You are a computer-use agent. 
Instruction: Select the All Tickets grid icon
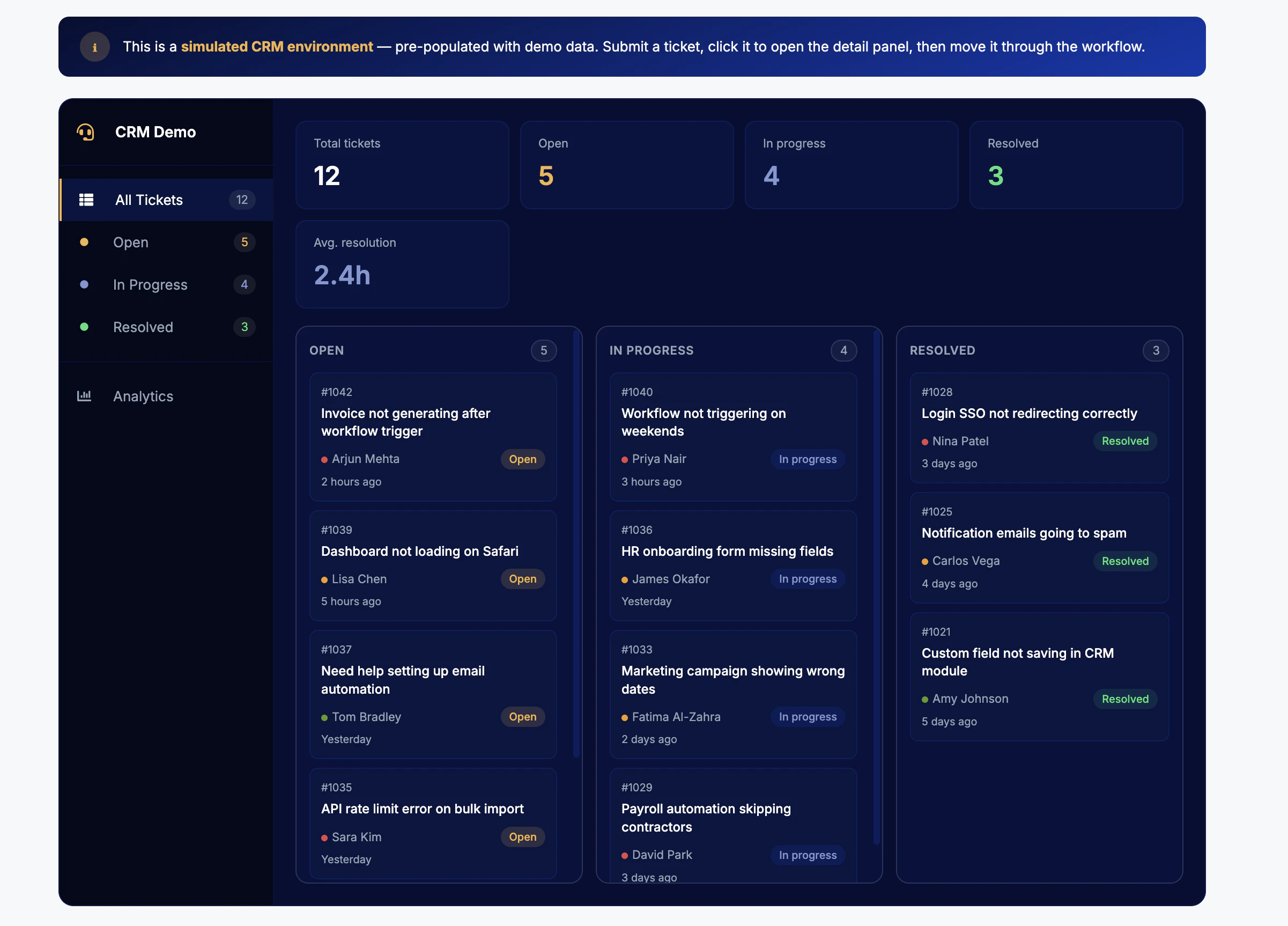[86, 200]
